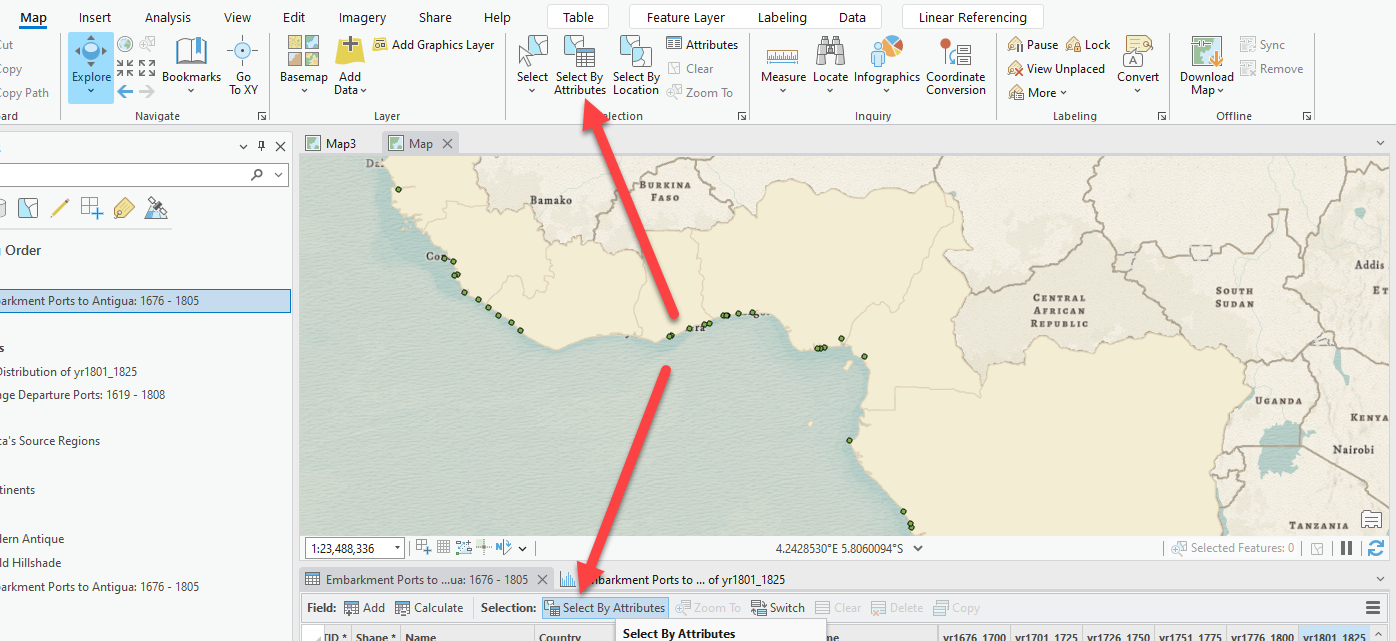Zoom to full extent globe icon
This screenshot has height=641, width=1396.
[125, 44]
